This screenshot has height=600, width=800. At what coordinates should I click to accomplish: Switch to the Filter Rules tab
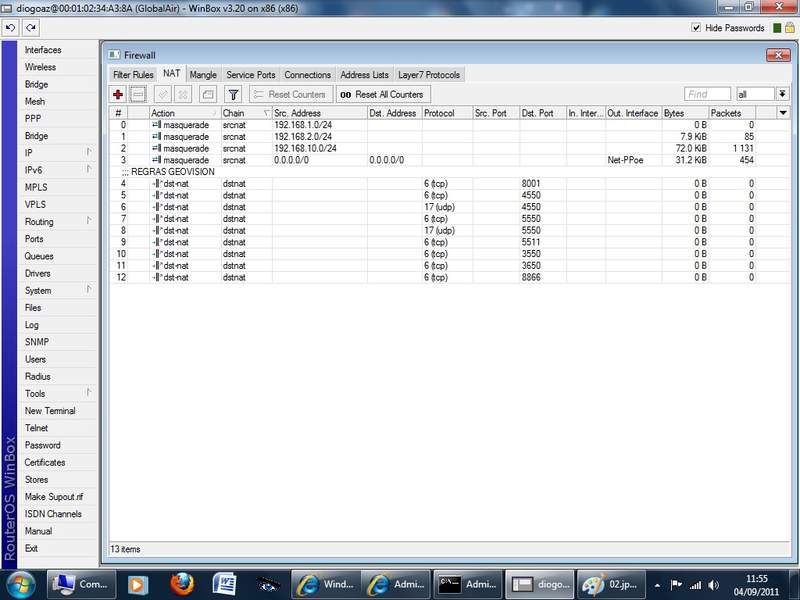pyautogui.click(x=133, y=74)
